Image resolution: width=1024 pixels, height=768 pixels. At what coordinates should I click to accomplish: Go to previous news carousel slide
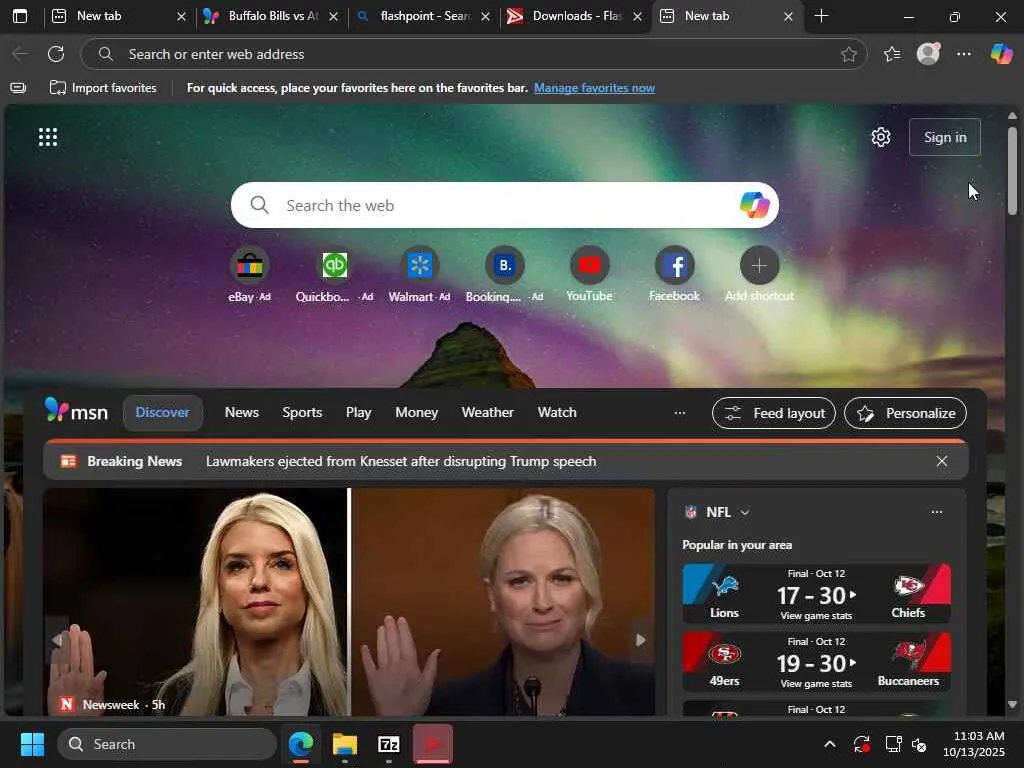point(57,641)
